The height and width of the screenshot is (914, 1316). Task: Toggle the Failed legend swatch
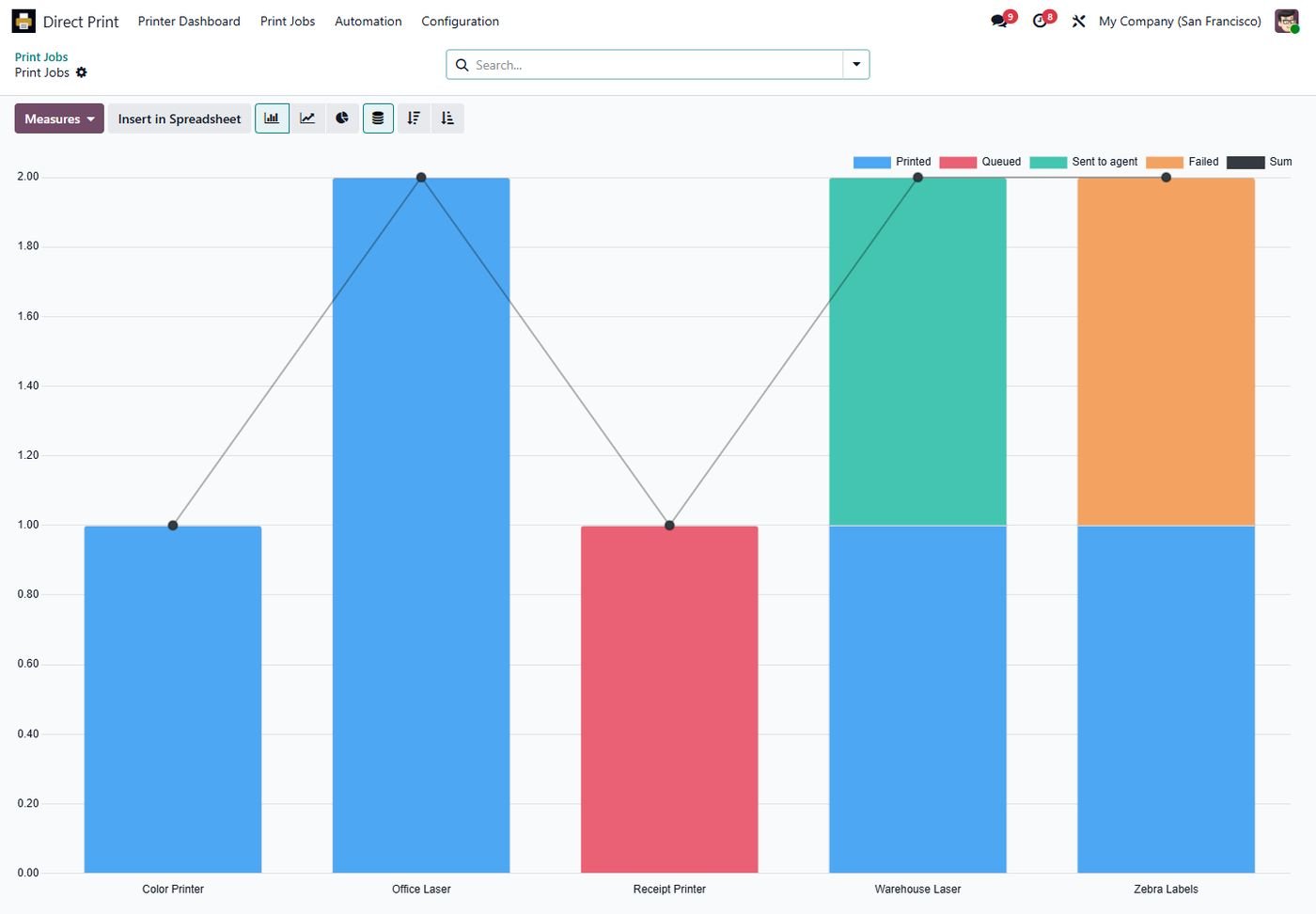pyautogui.click(x=1165, y=163)
